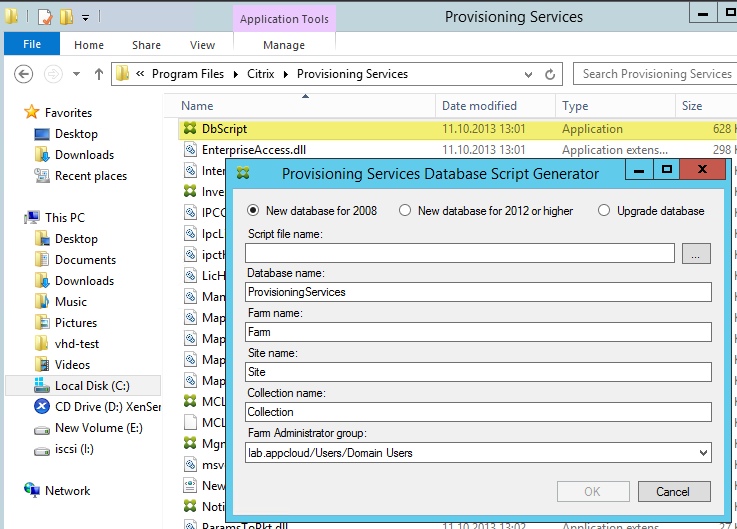The image size is (737, 529).
Task: Refresh the Provisioning Services folder
Action: (x=550, y=74)
